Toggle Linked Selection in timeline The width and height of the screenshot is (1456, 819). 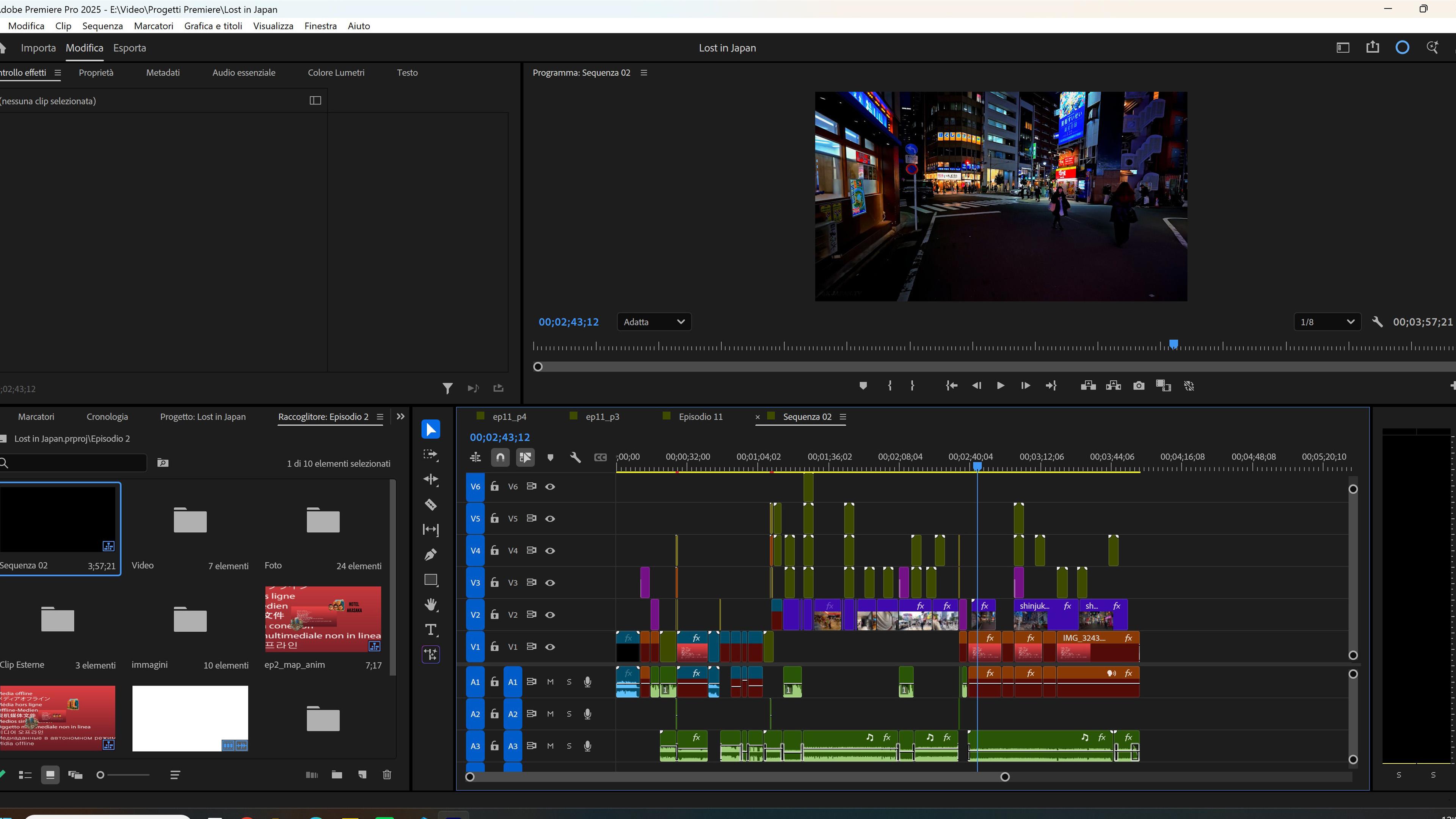[525, 457]
